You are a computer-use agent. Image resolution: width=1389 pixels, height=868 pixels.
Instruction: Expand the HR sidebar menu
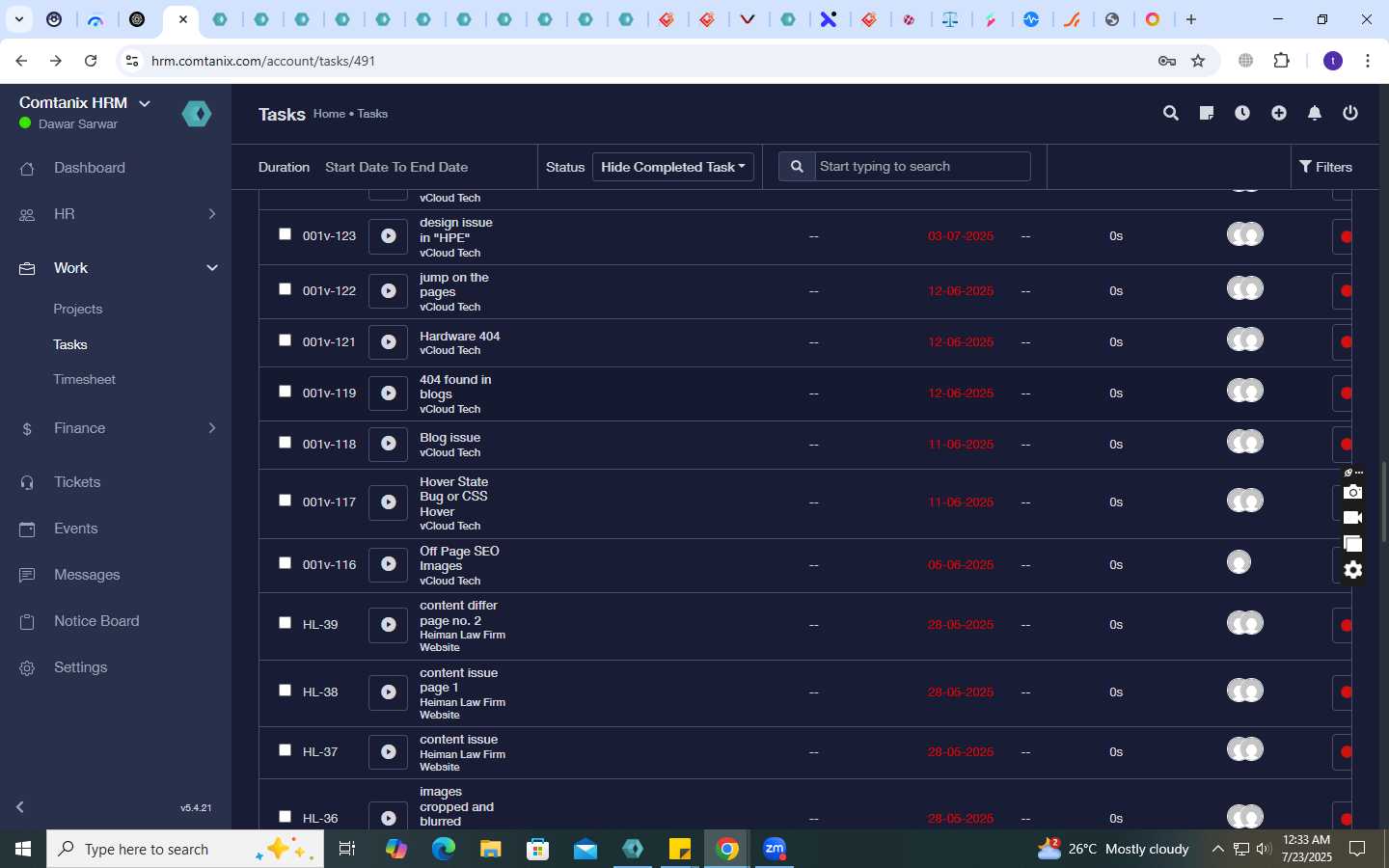point(211,214)
